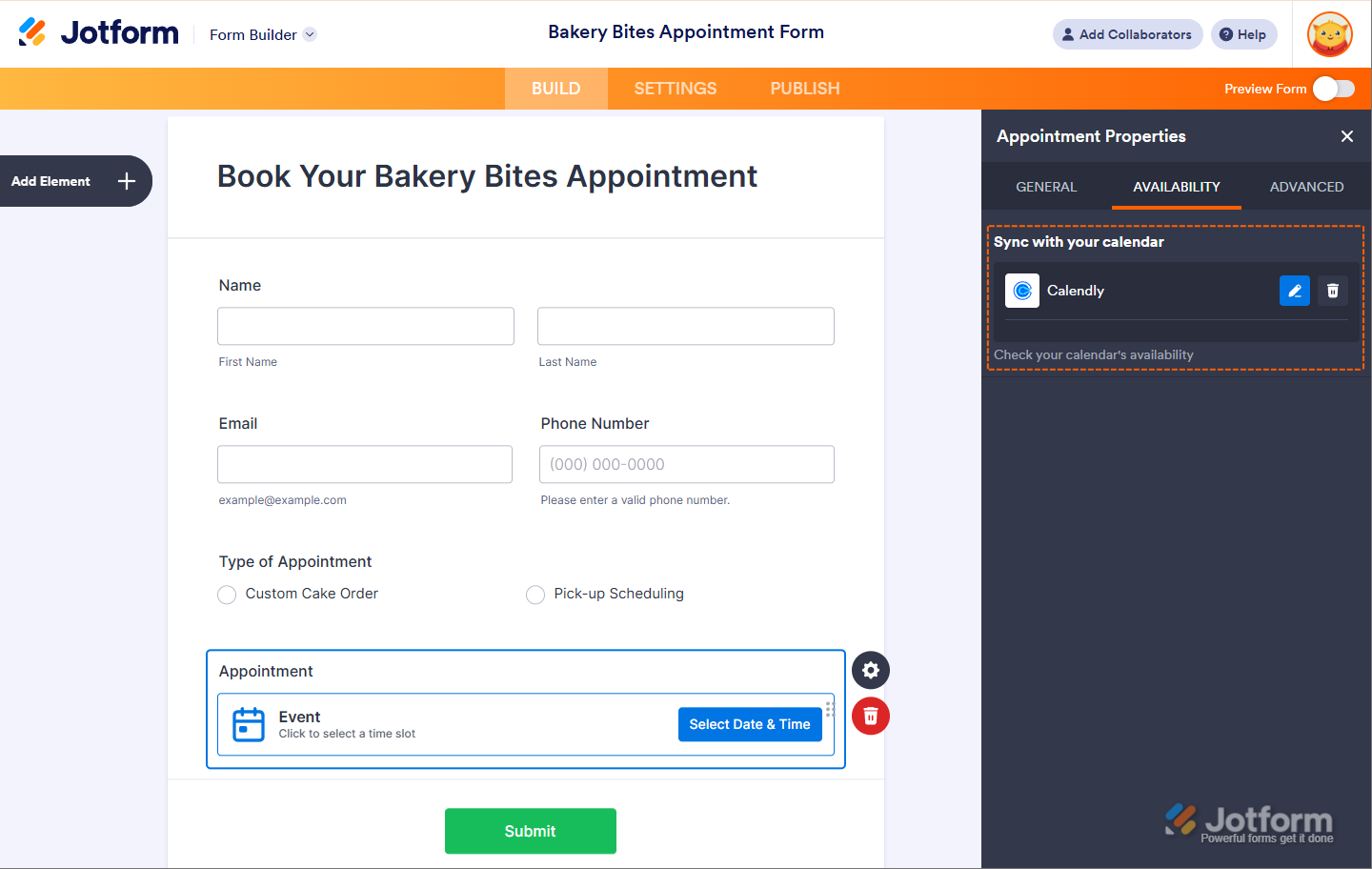Select the Pick-up Scheduling radio button

point(535,595)
